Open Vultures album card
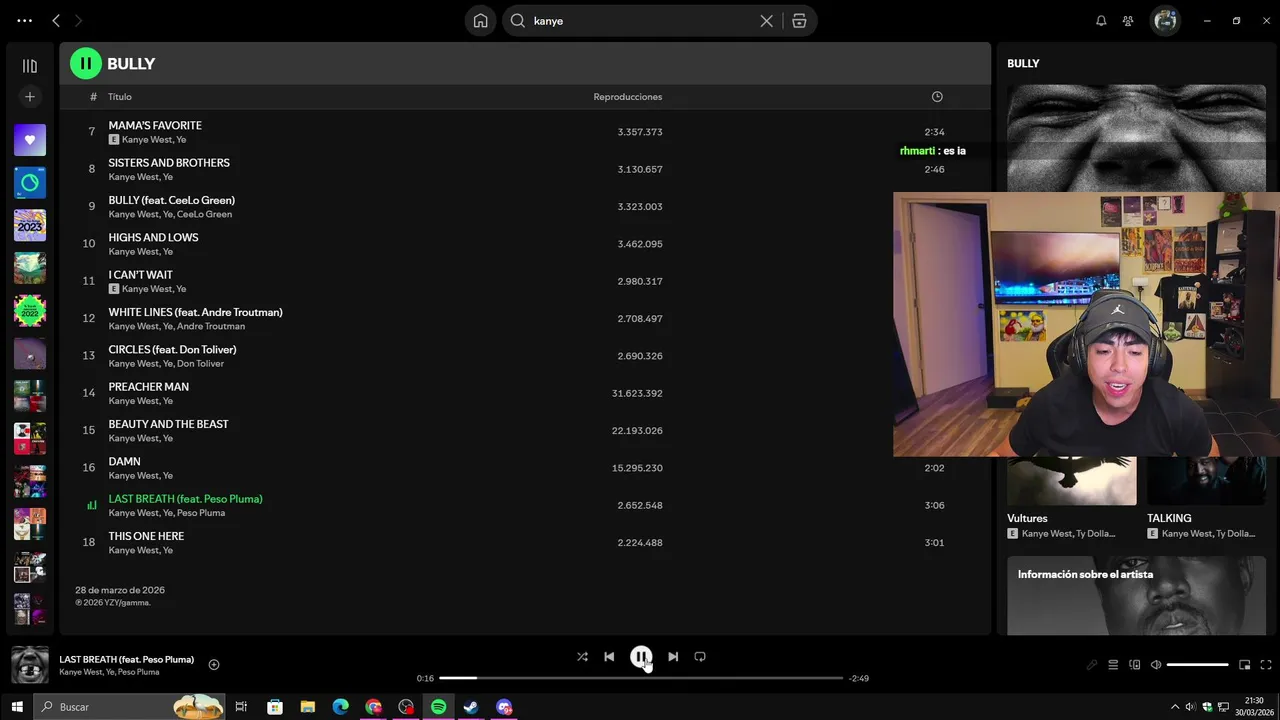 tap(1071, 498)
